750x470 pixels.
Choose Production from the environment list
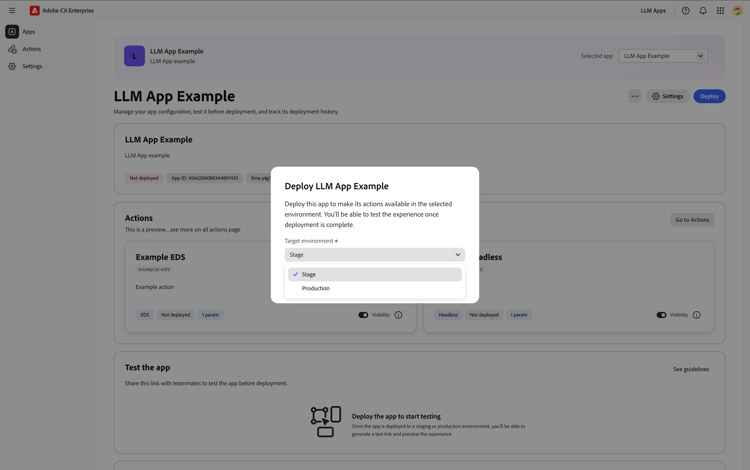[x=375, y=288]
